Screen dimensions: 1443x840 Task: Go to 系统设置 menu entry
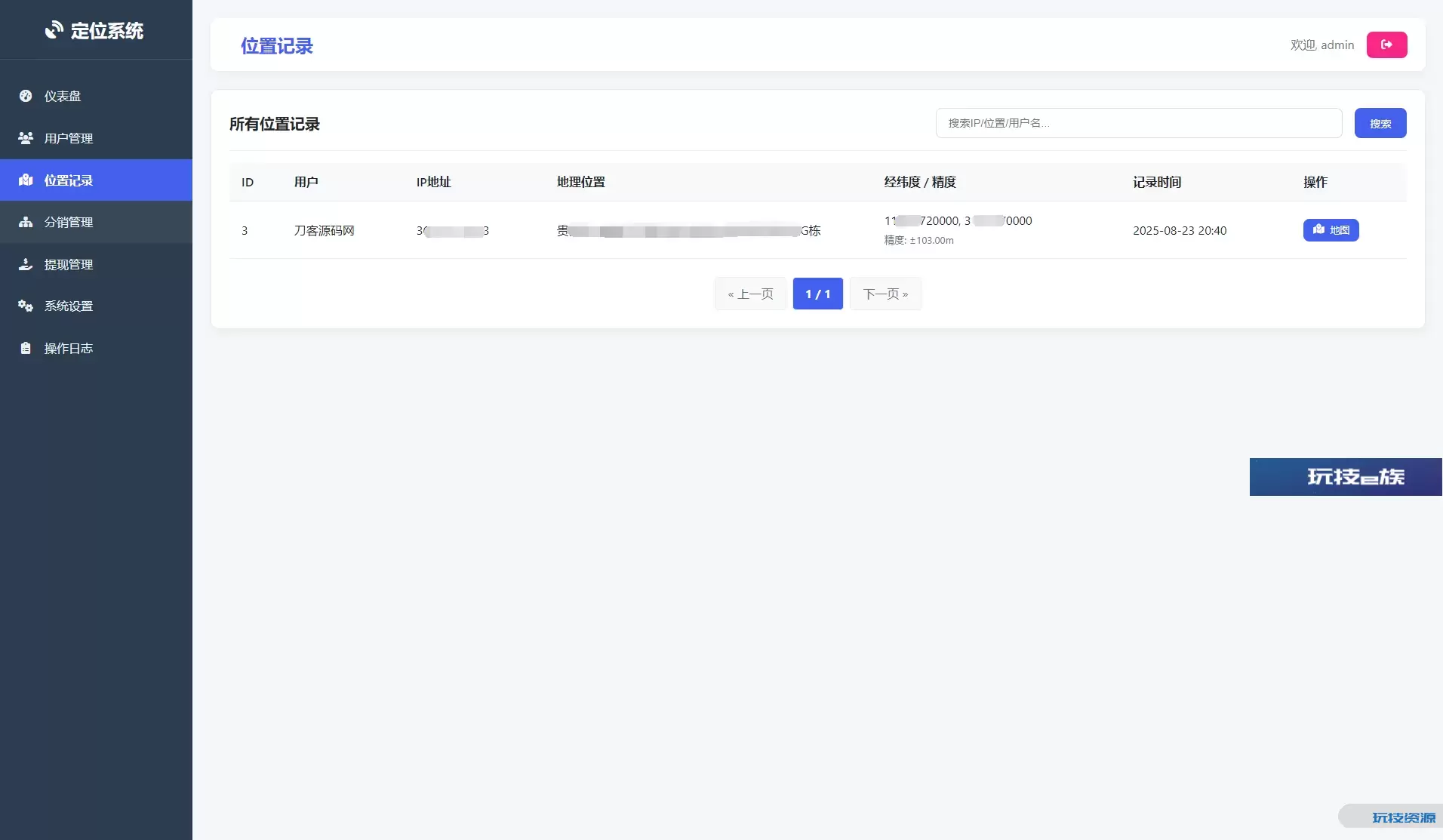coord(69,306)
